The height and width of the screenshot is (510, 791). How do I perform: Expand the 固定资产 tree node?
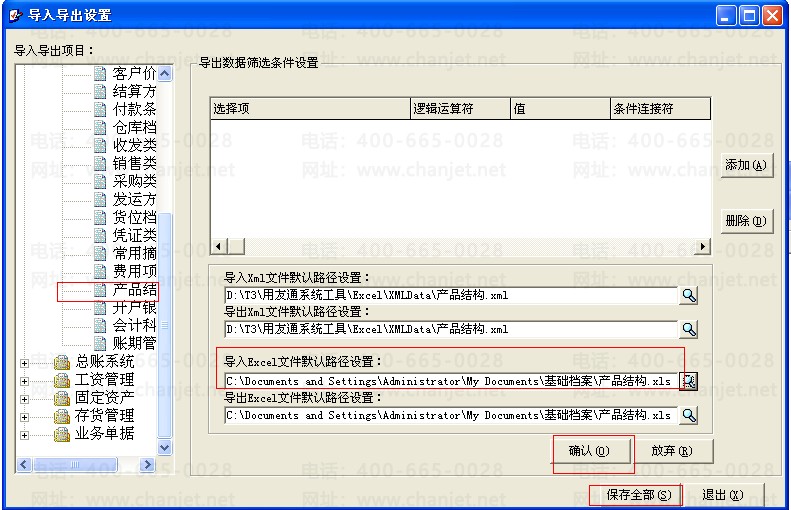click(24, 400)
